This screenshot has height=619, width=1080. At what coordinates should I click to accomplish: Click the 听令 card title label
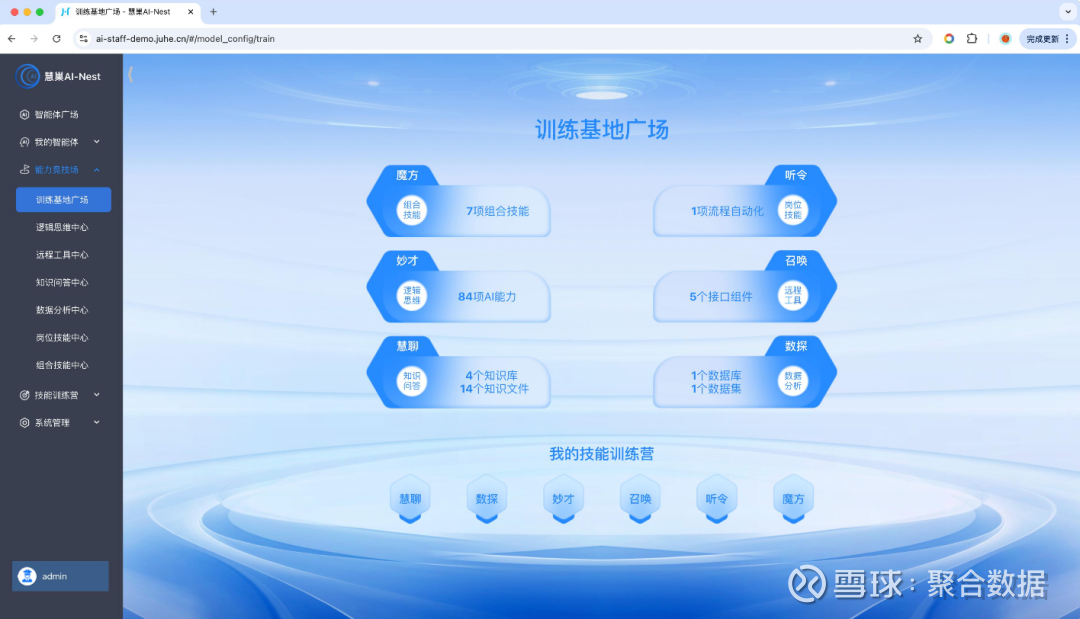[796, 175]
